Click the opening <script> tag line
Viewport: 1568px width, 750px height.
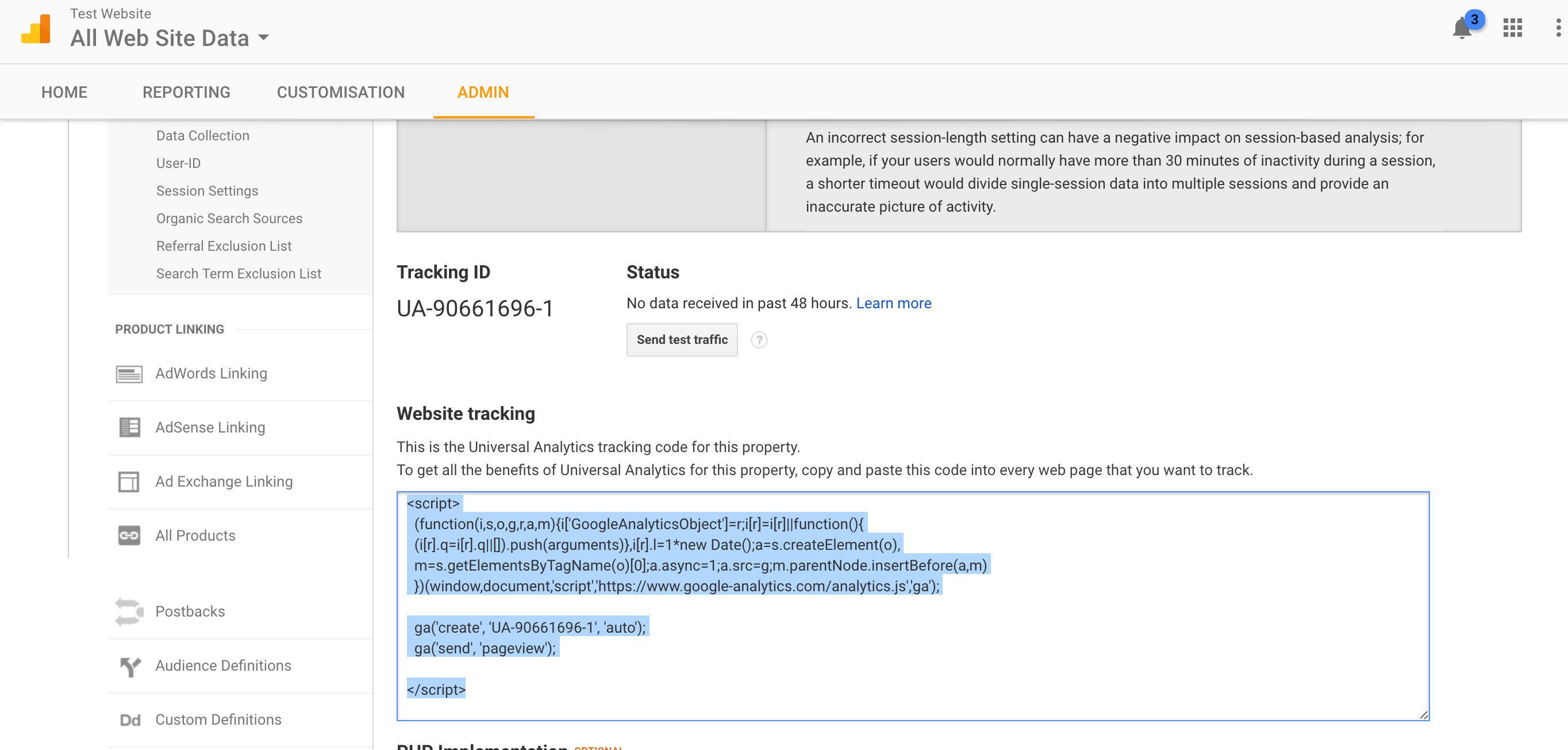coord(433,503)
